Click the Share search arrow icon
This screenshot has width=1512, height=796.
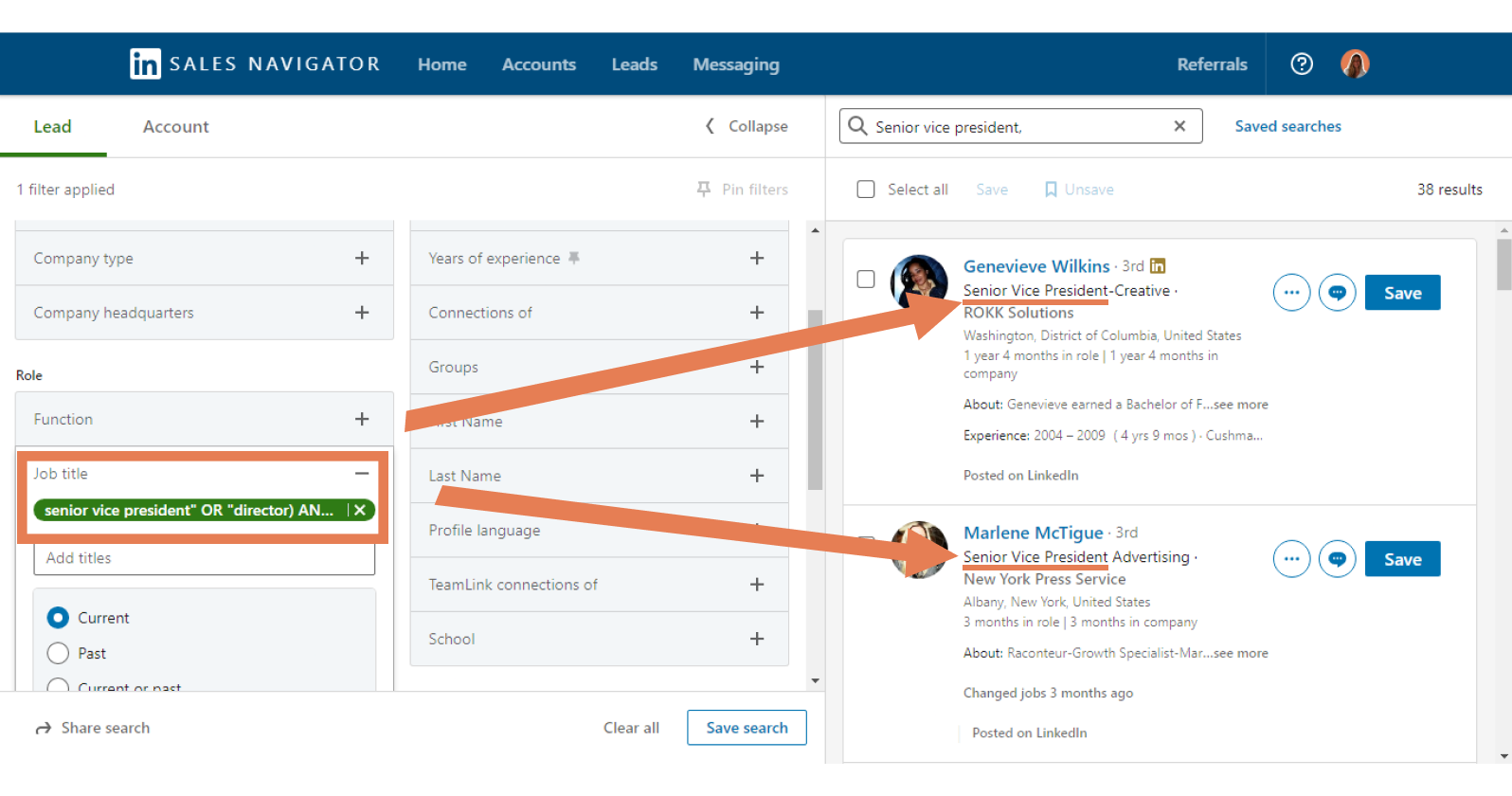tap(44, 728)
